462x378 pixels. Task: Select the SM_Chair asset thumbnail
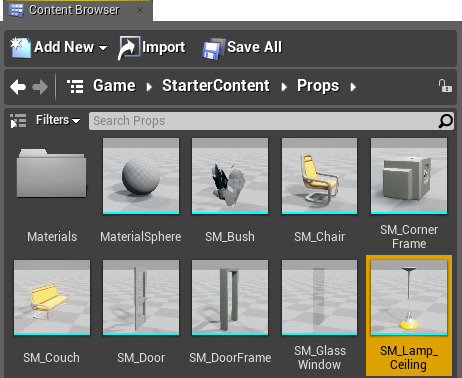point(319,176)
